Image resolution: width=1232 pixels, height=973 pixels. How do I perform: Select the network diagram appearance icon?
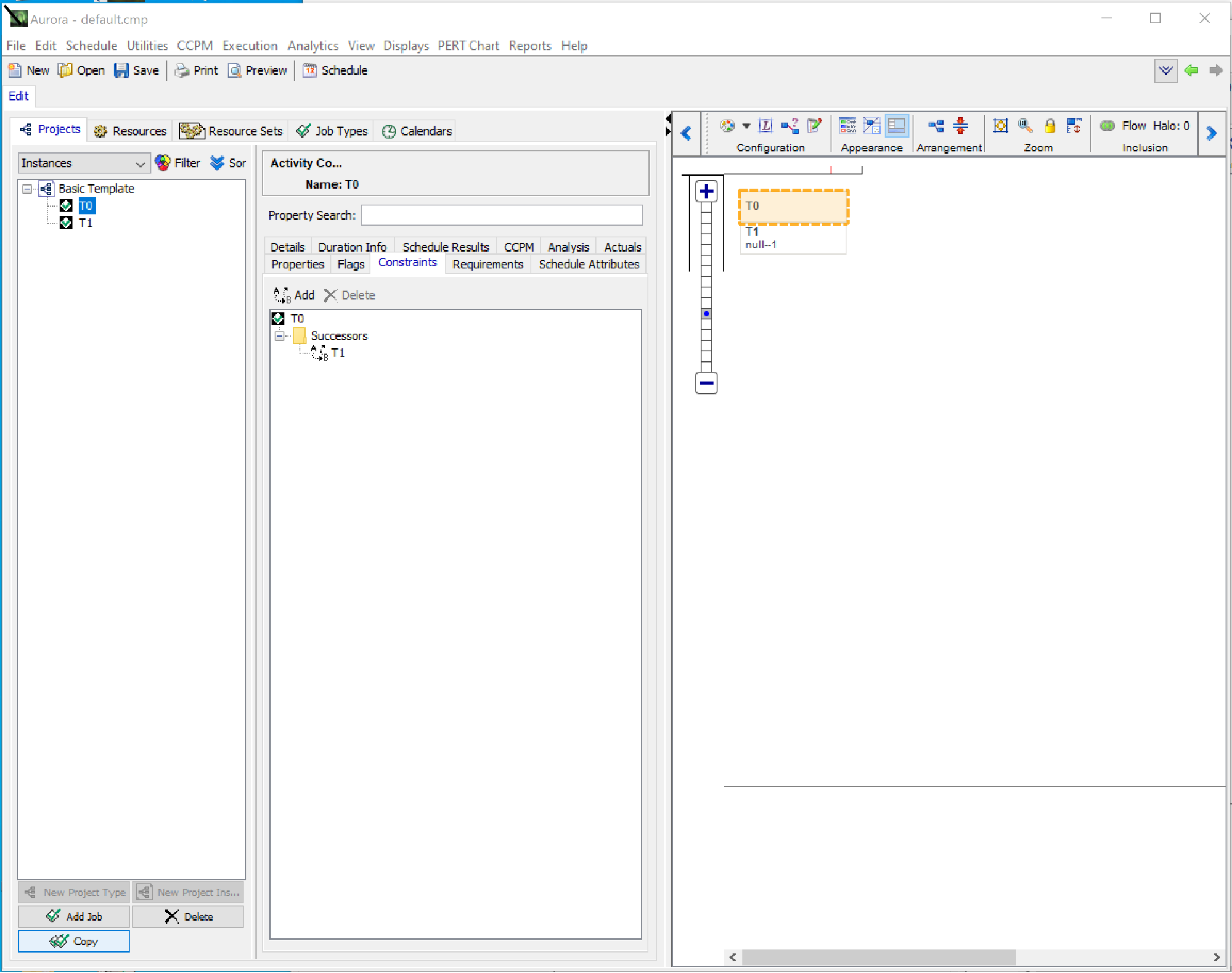(872, 126)
